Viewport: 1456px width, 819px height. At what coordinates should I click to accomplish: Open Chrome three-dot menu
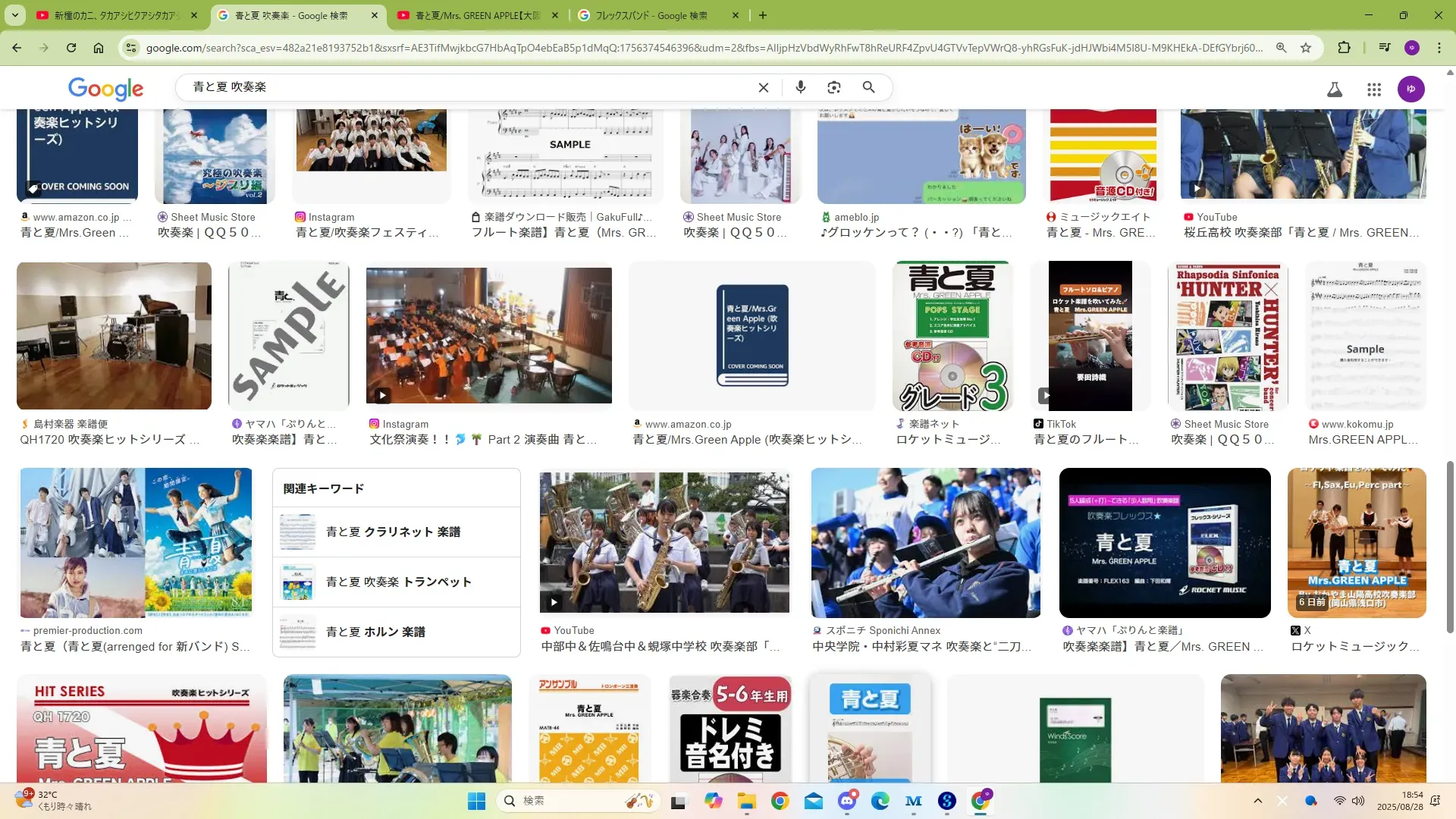(x=1439, y=48)
